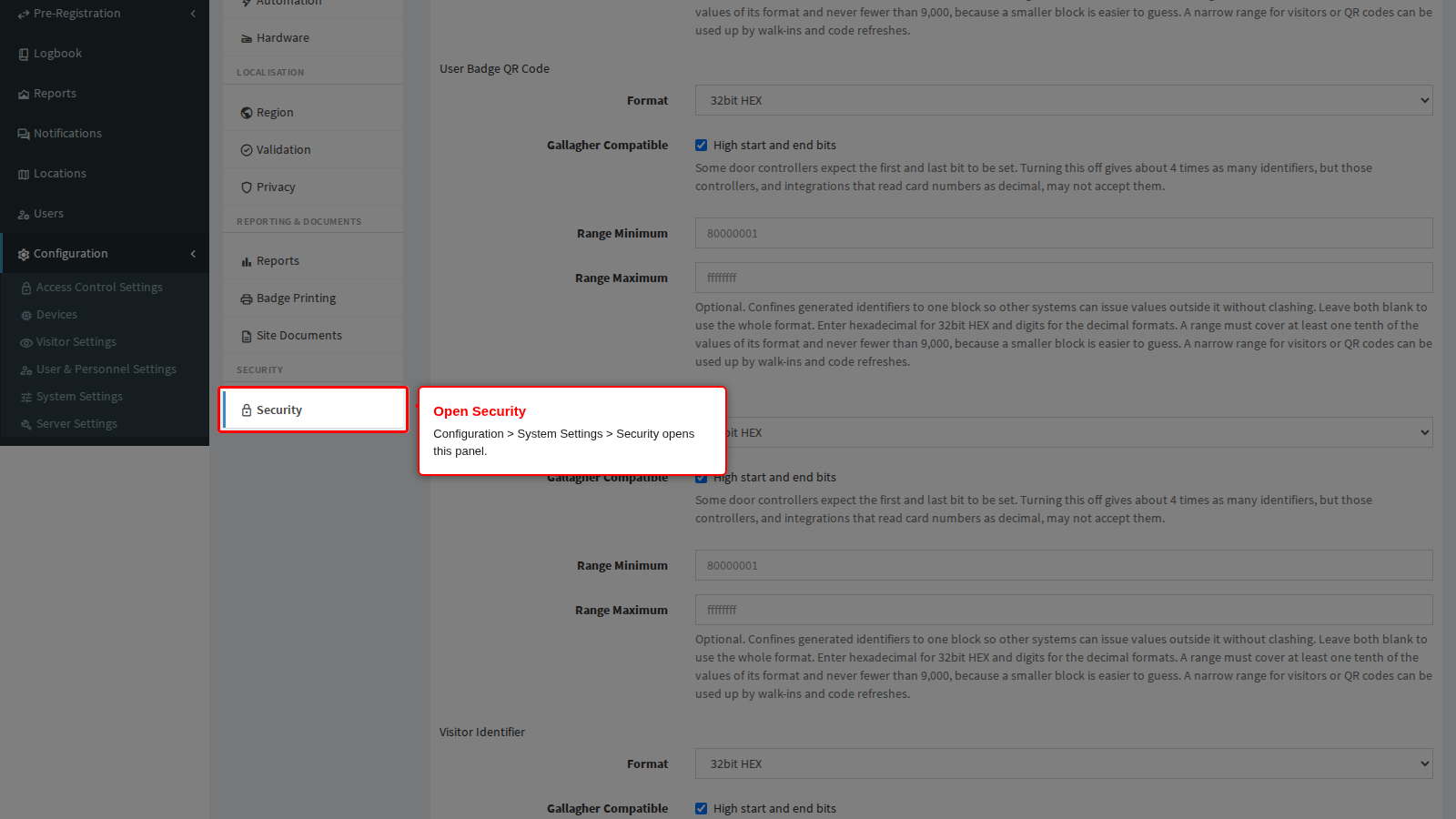Open the User Badge QR Code Format dropdown

(x=1064, y=100)
